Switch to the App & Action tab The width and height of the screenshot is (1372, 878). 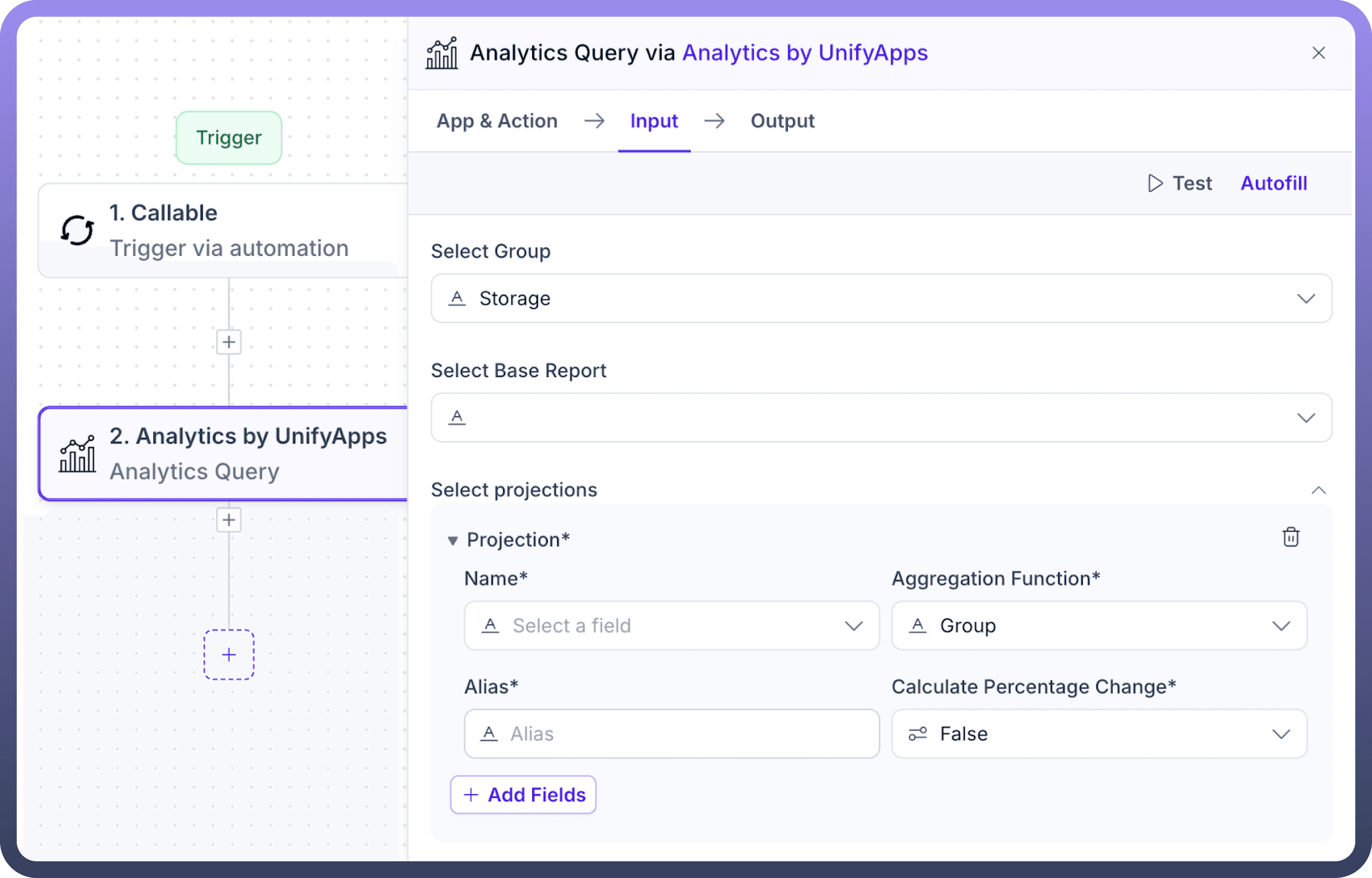497,121
